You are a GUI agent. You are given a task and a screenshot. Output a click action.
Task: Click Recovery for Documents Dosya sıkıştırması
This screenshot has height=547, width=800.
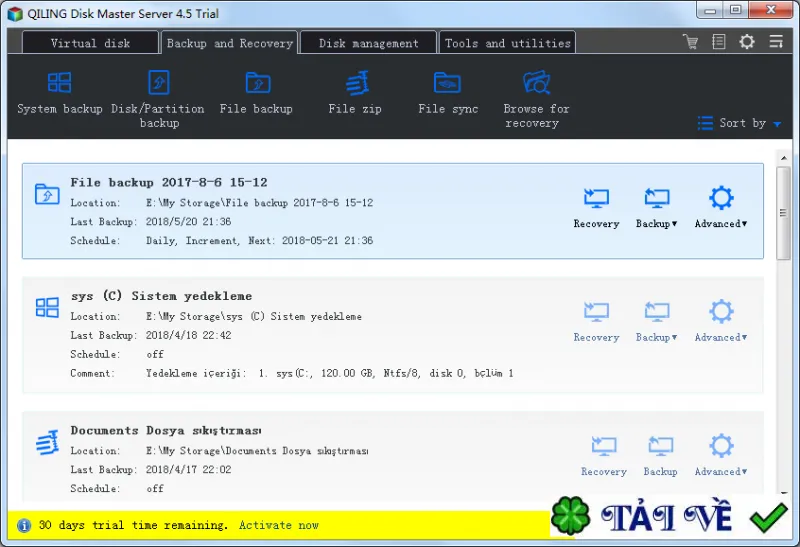[604, 456]
